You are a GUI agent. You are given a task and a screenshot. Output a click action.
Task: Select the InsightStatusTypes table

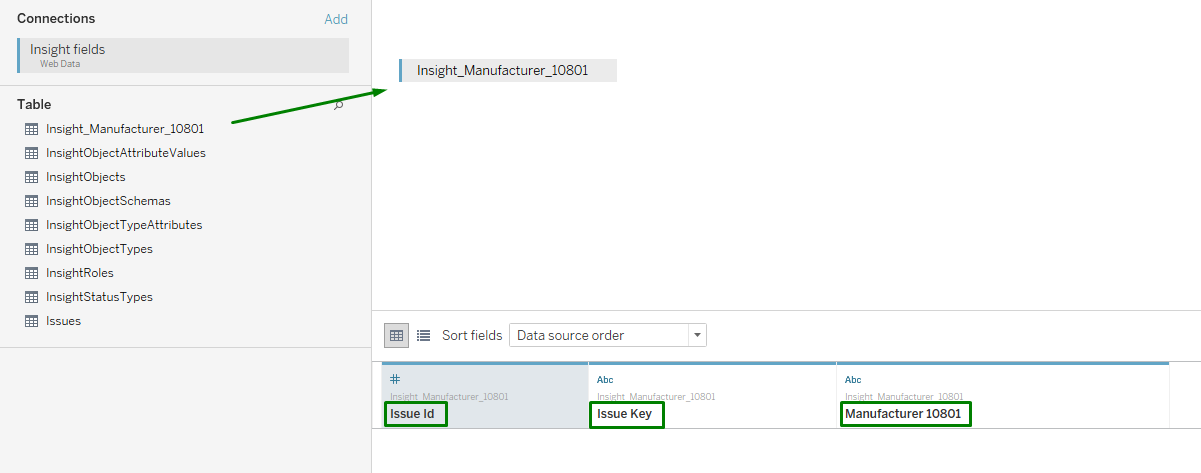pyautogui.click(x=99, y=297)
